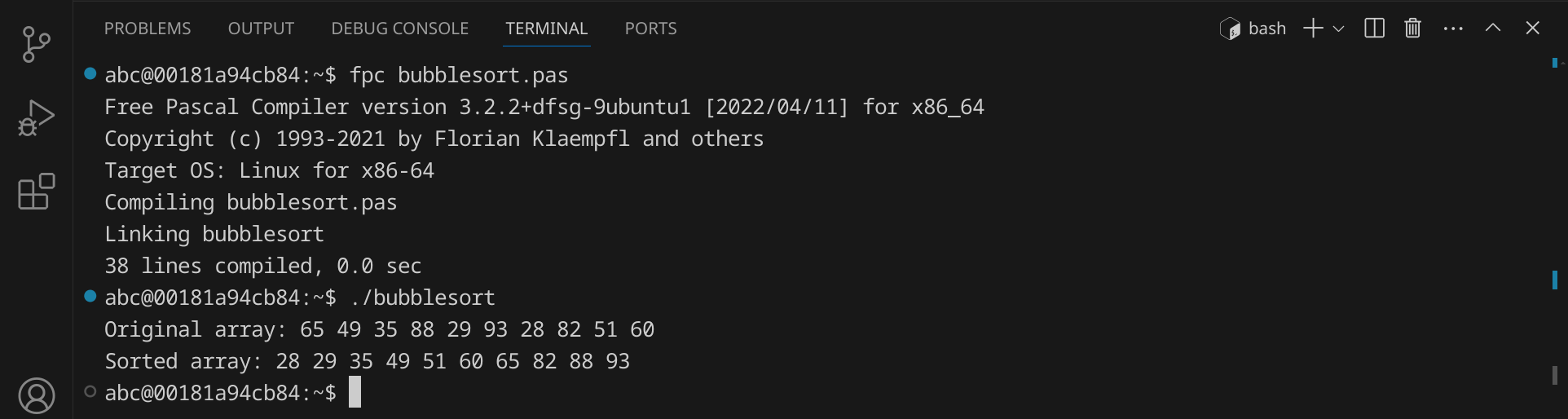Open the Source Control view

click(36, 44)
